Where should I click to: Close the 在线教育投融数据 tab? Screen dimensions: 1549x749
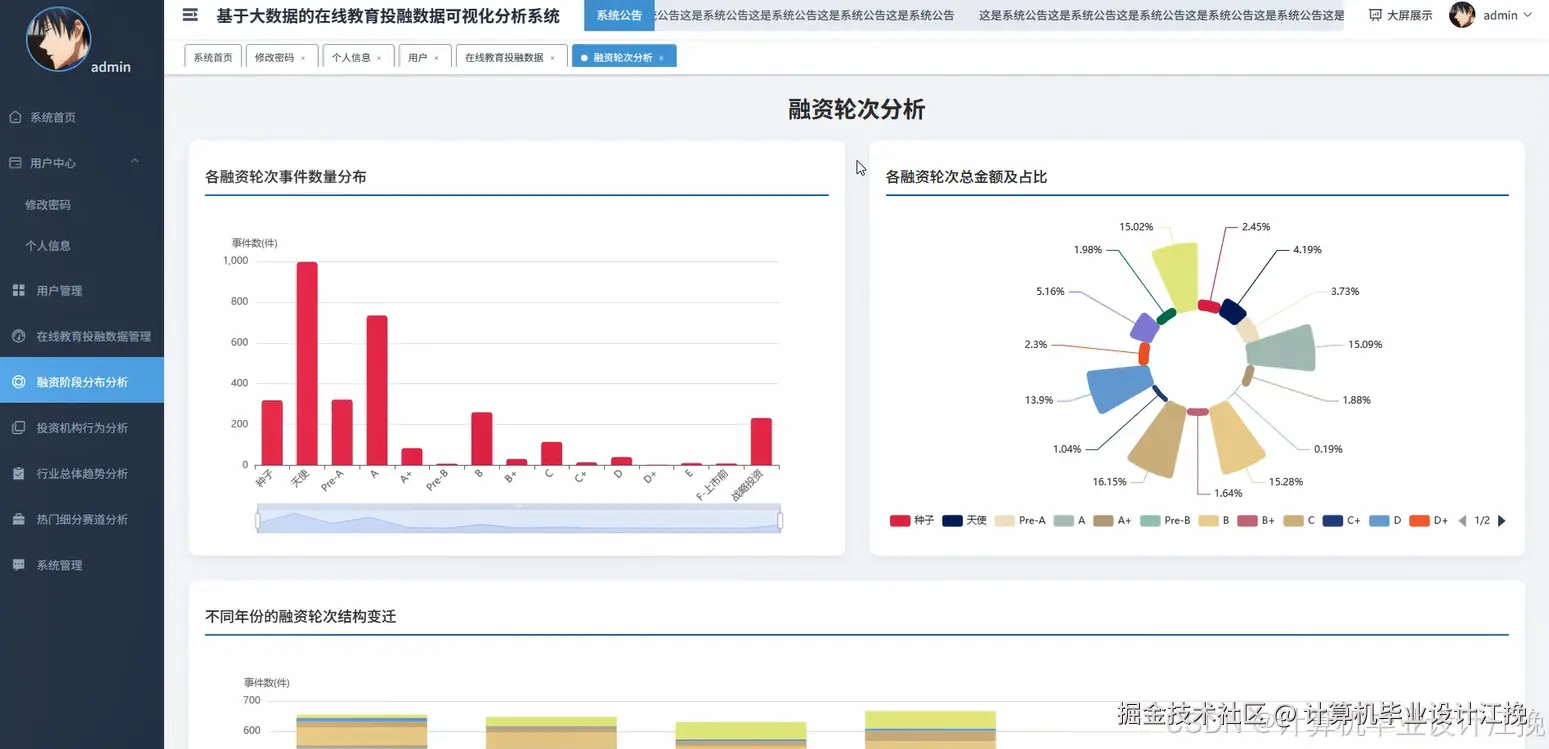(552, 58)
